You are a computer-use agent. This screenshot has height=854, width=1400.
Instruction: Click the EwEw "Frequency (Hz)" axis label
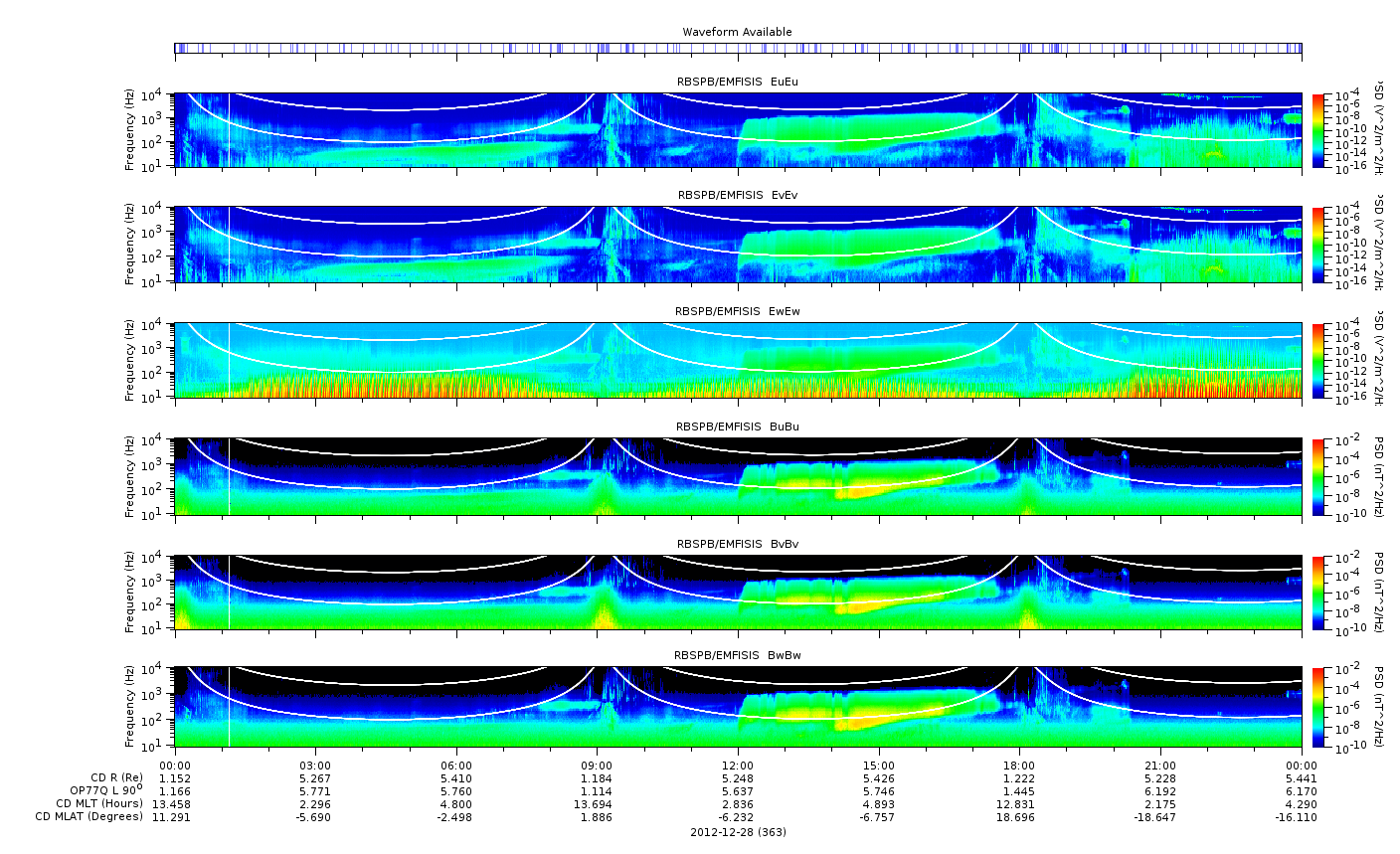coord(130,360)
